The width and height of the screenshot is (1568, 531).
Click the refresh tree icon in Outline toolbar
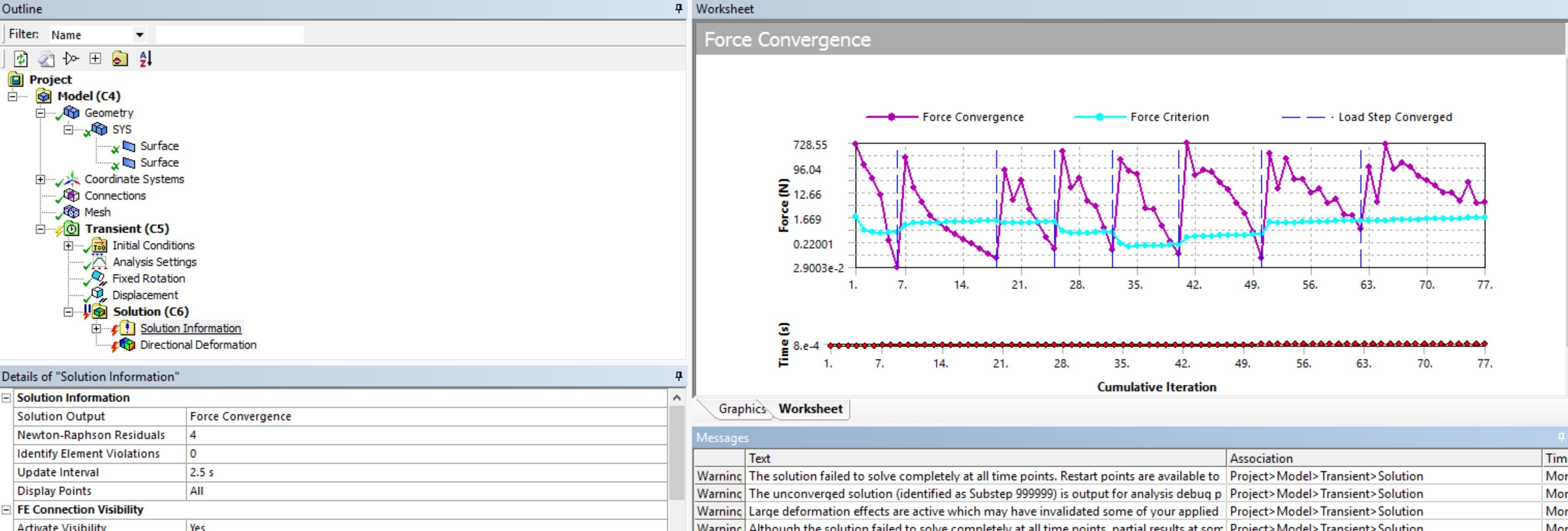click(x=21, y=58)
